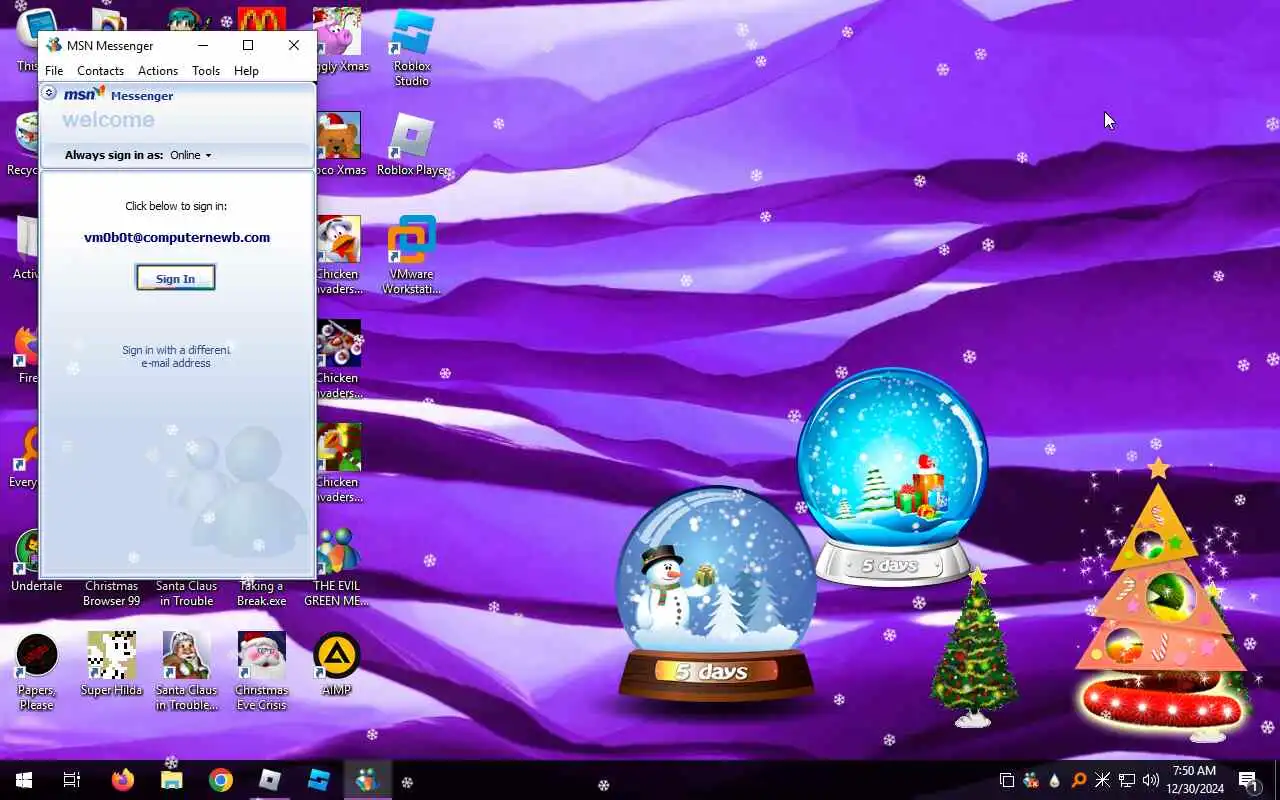This screenshot has height=800, width=1280.
Task: Click the vm0b0t@computernewb.com account name
Action: pyautogui.click(x=177, y=238)
